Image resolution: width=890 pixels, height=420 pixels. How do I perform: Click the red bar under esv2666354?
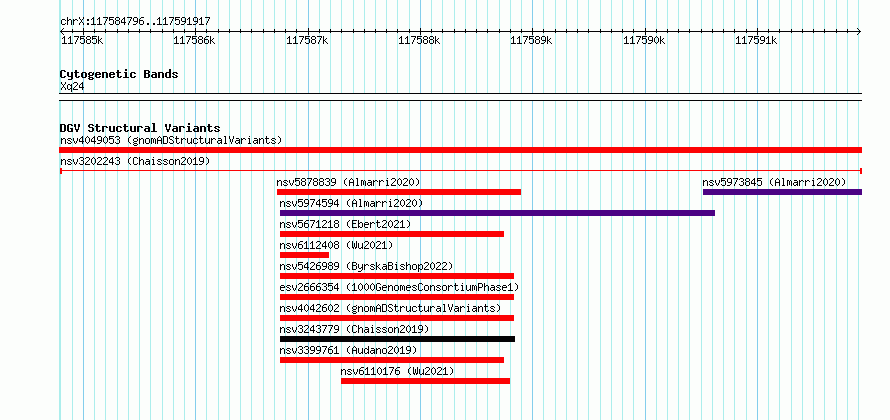coord(397,297)
